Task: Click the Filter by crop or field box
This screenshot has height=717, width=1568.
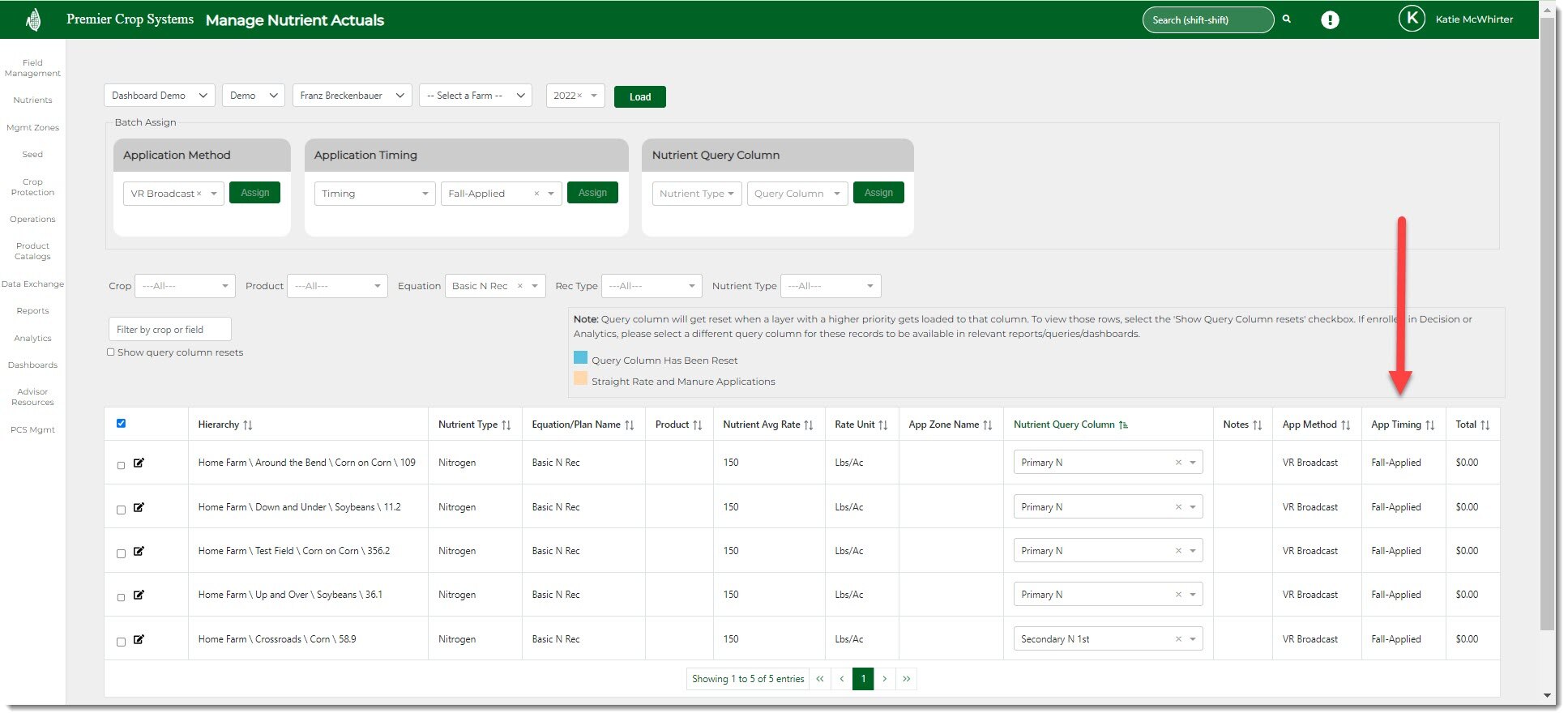Action: pos(169,330)
